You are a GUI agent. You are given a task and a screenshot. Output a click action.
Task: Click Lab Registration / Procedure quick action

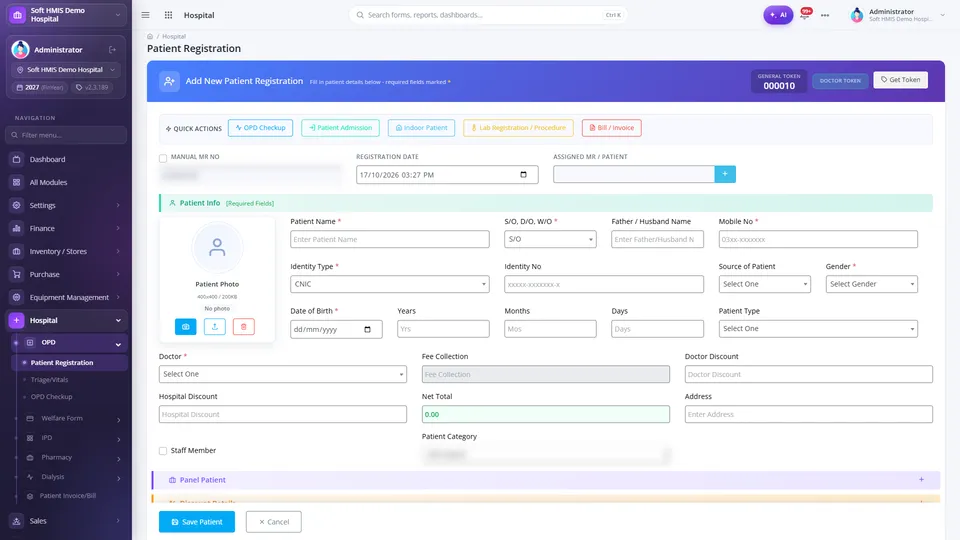point(518,128)
